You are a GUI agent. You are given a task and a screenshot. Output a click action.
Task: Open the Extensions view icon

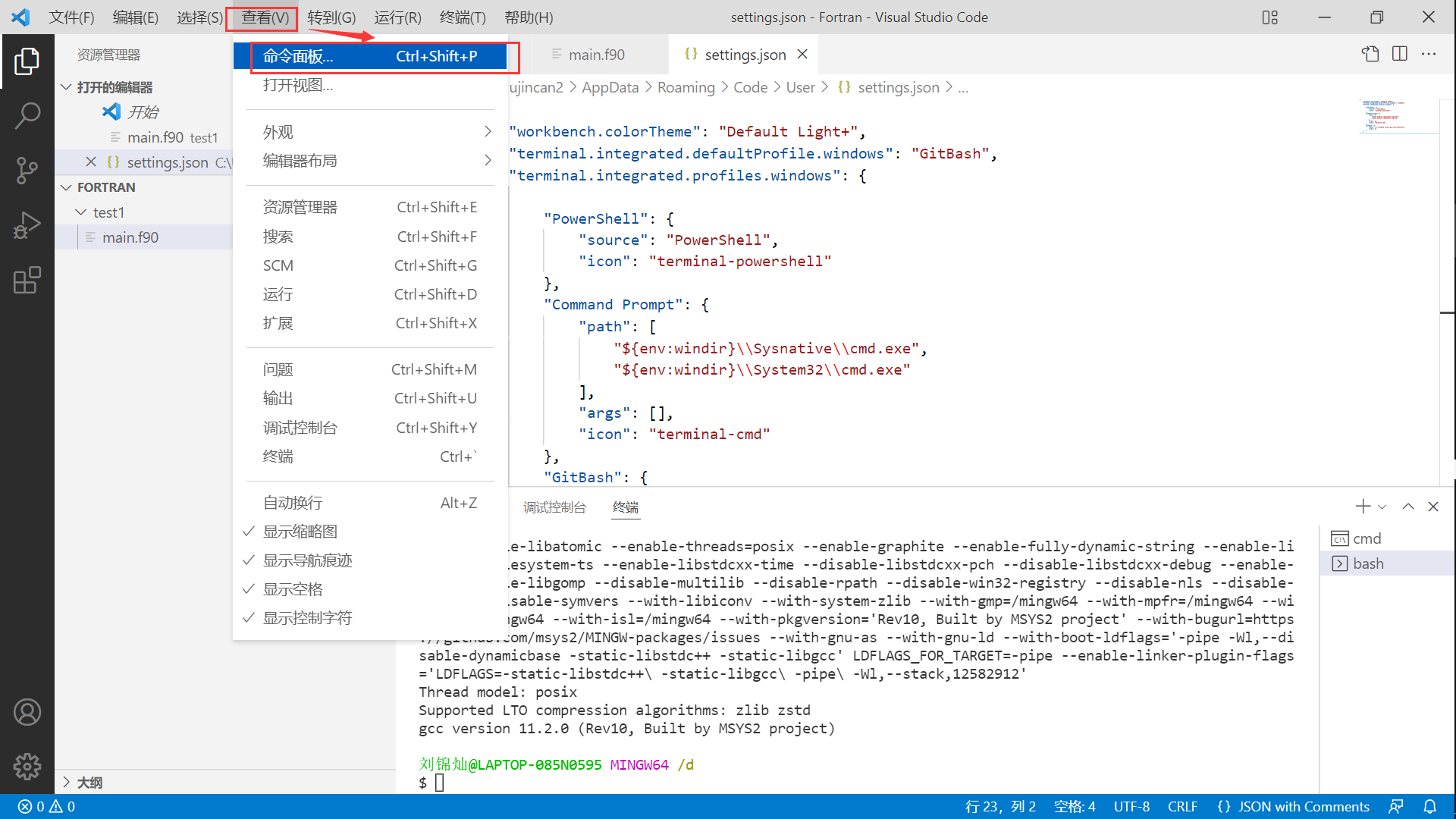tap(27, 280)
